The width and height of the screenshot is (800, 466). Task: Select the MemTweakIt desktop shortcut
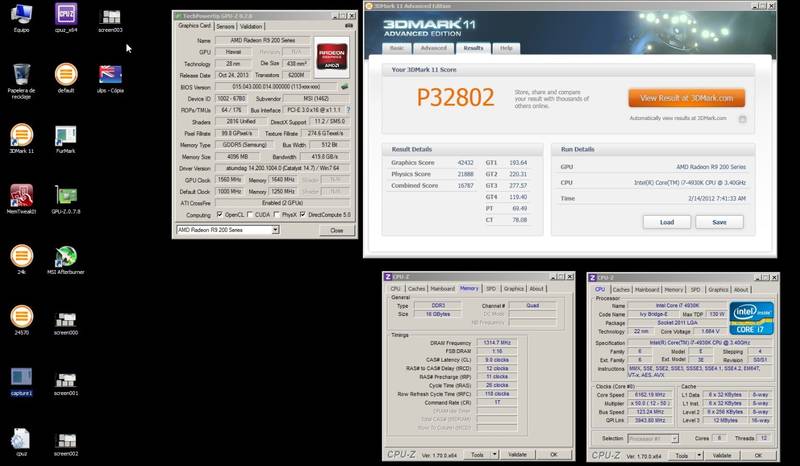pyautogui.click(x=21, y=199)
